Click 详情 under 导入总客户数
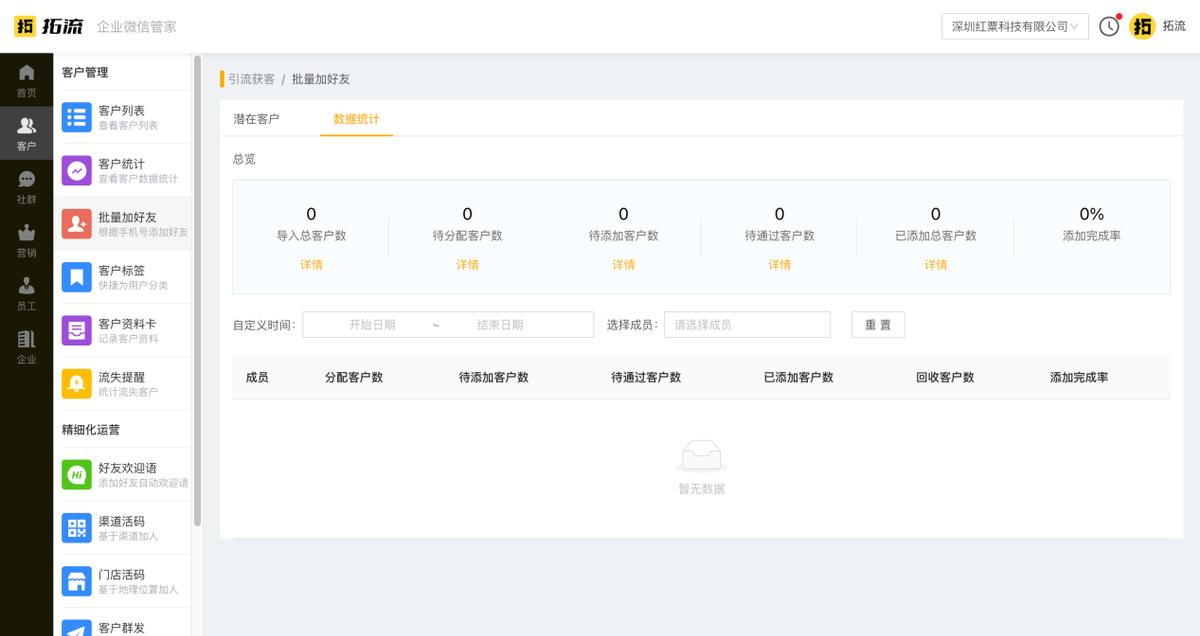Viewport: 1200px width, 636px height. click(310, 264)
